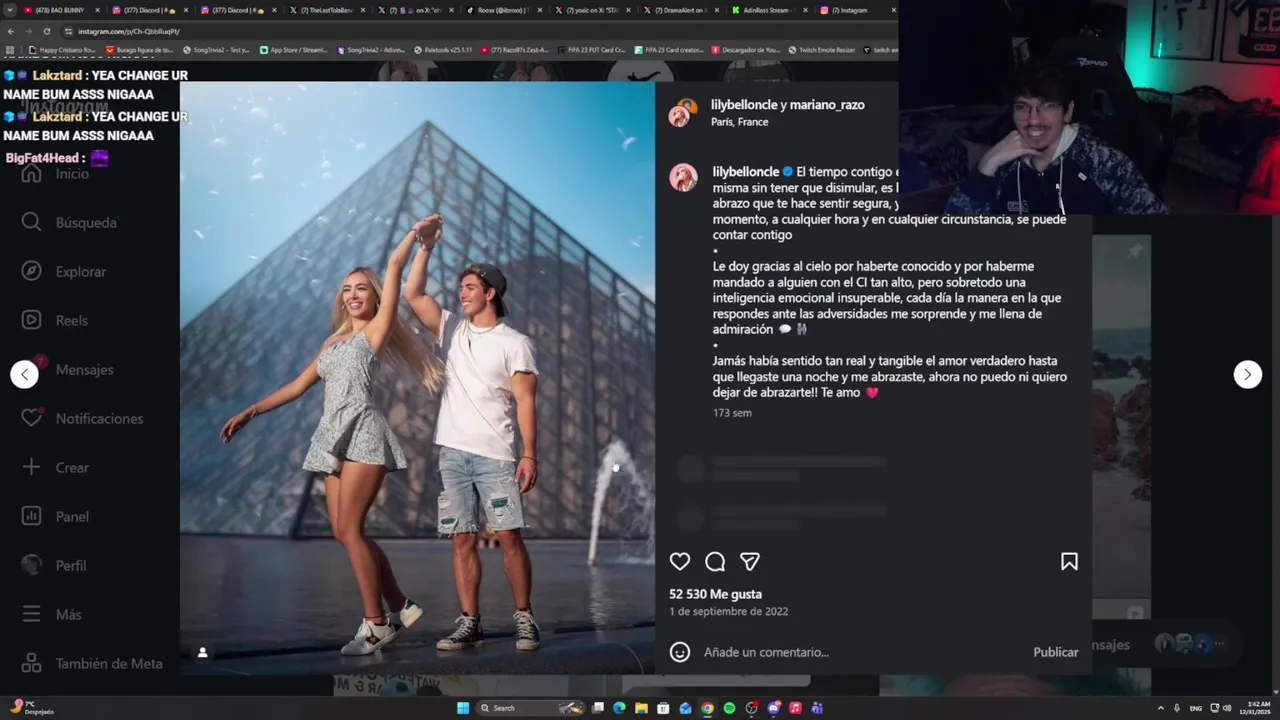Switch to the Roovx TikTok tab
Screen dimensions: 1280x720
503,10
